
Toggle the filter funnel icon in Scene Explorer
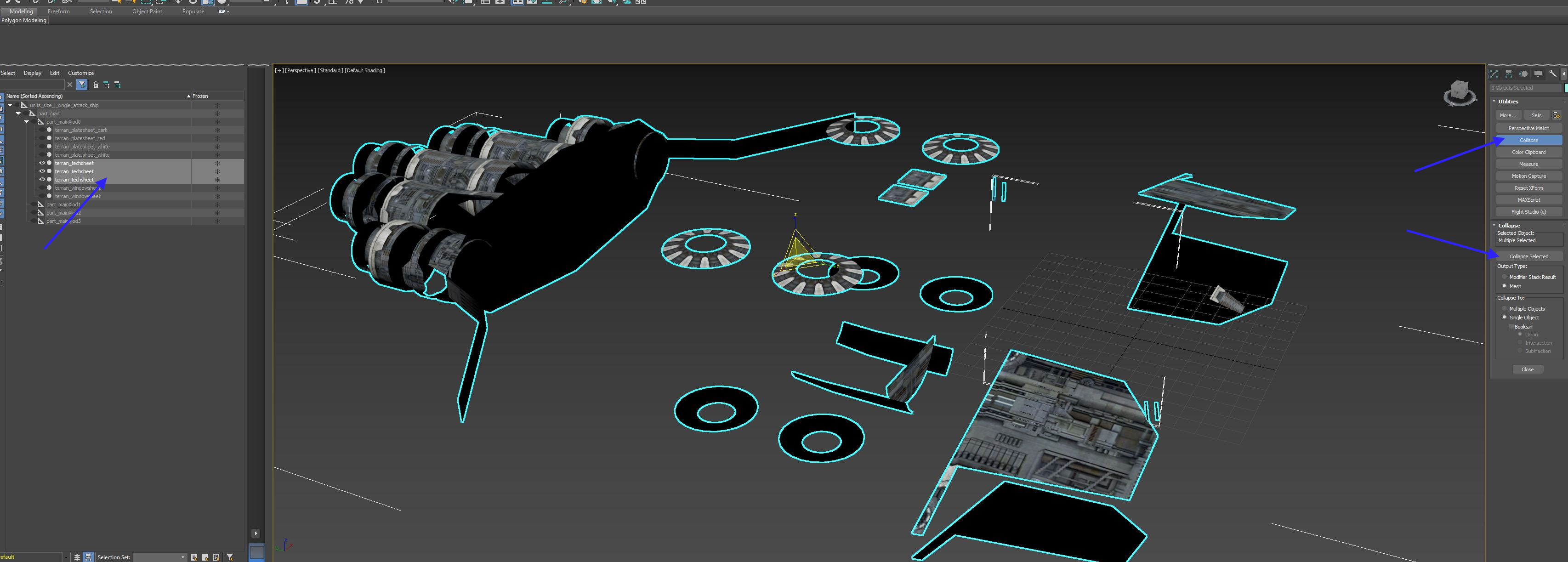(x=82, y=85)
